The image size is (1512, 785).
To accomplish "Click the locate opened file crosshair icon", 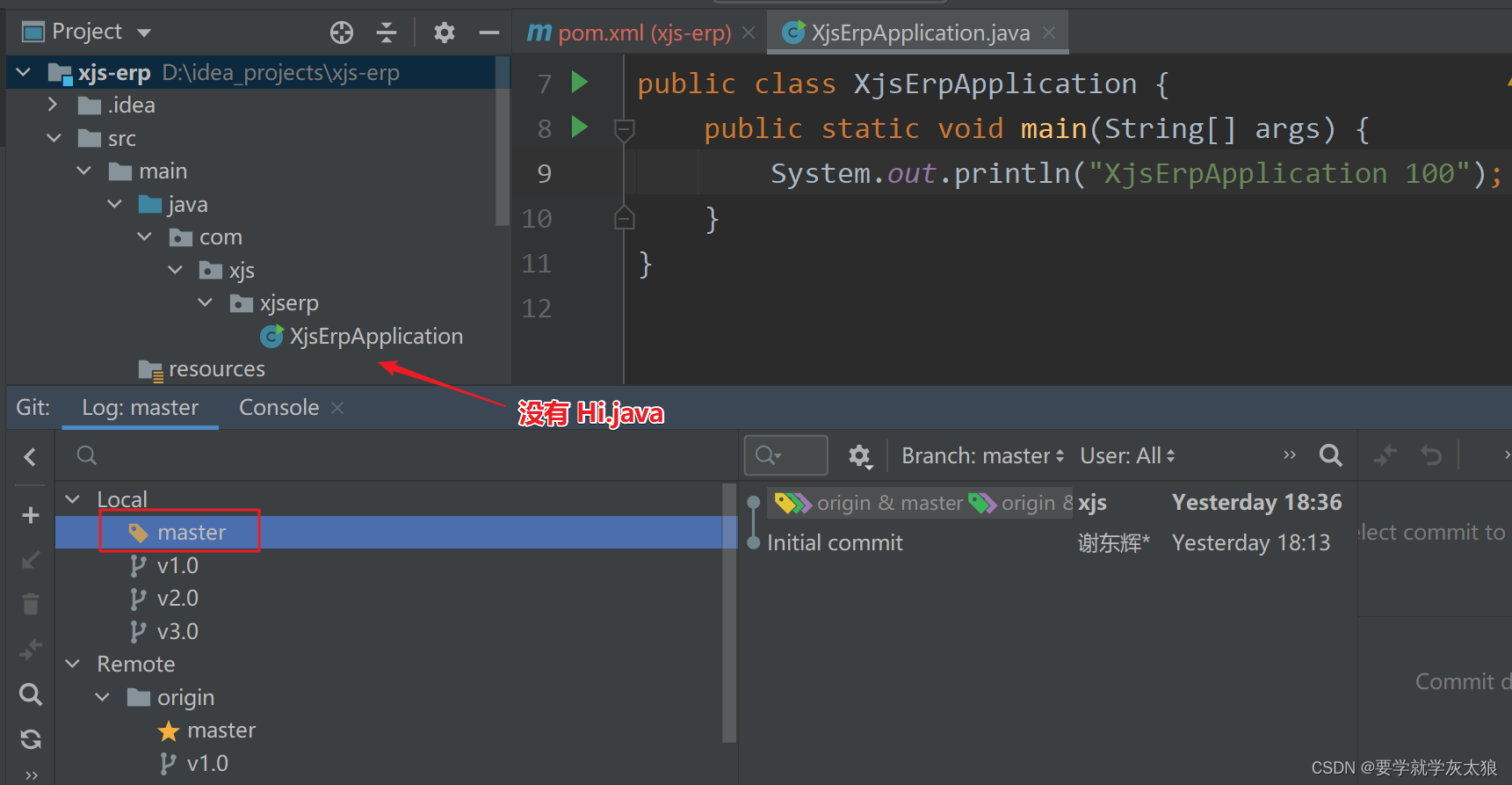I will (x=342, y=33).
